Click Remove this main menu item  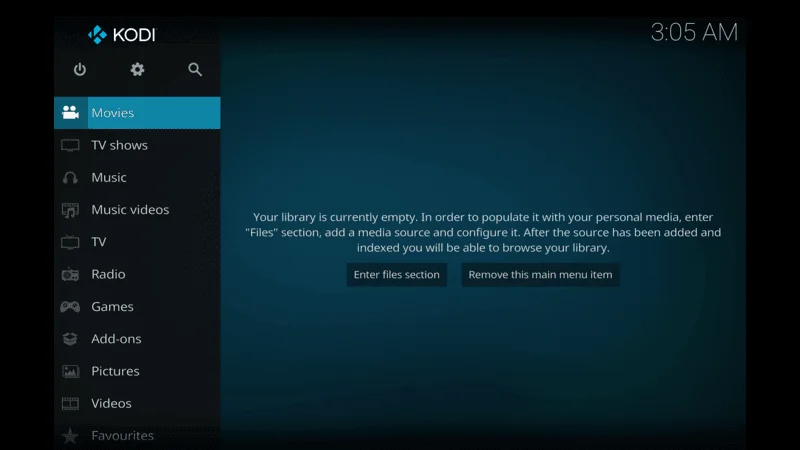[540, 274]
